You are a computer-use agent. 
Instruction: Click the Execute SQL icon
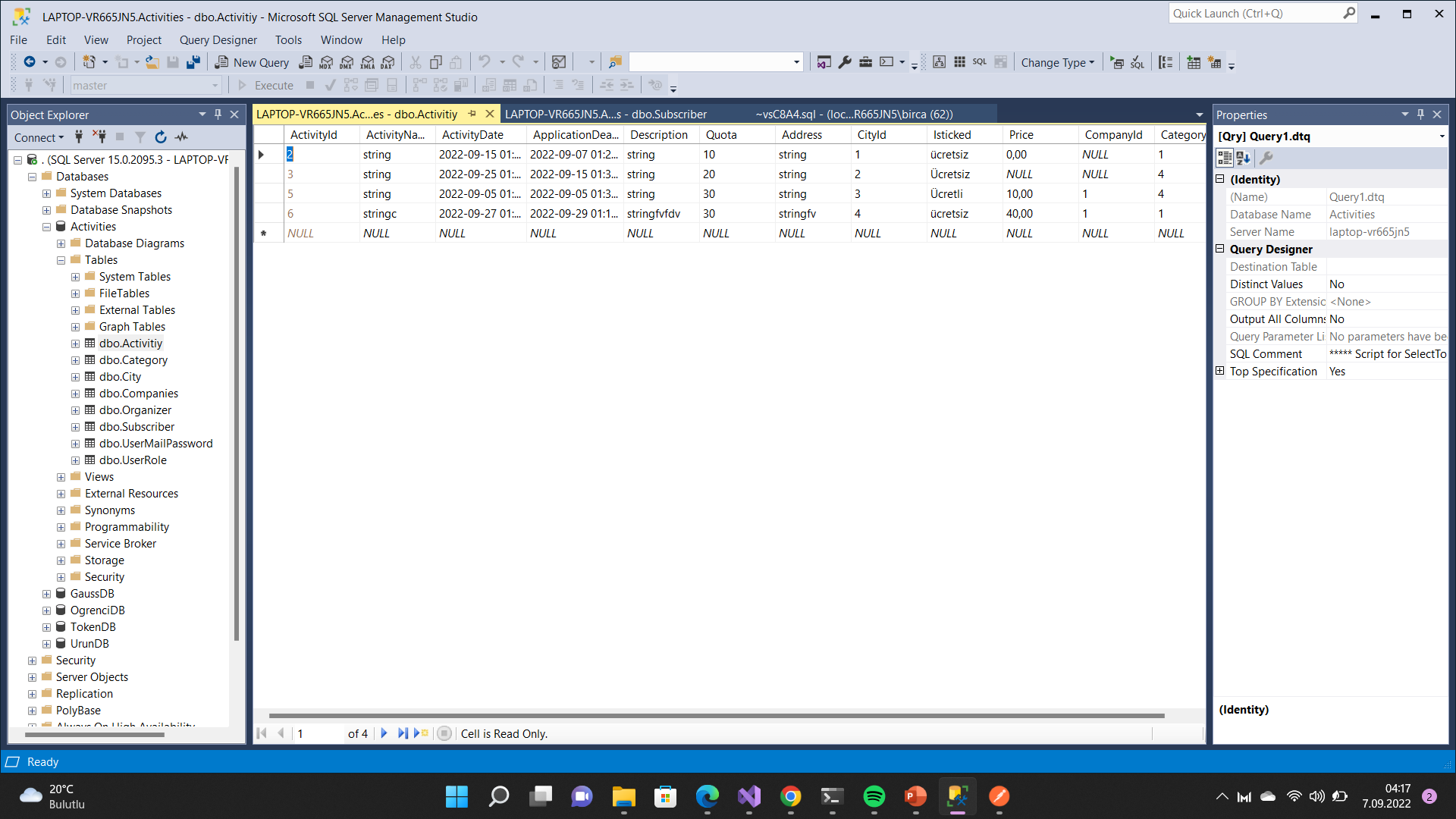click(x=1117, y=62)
